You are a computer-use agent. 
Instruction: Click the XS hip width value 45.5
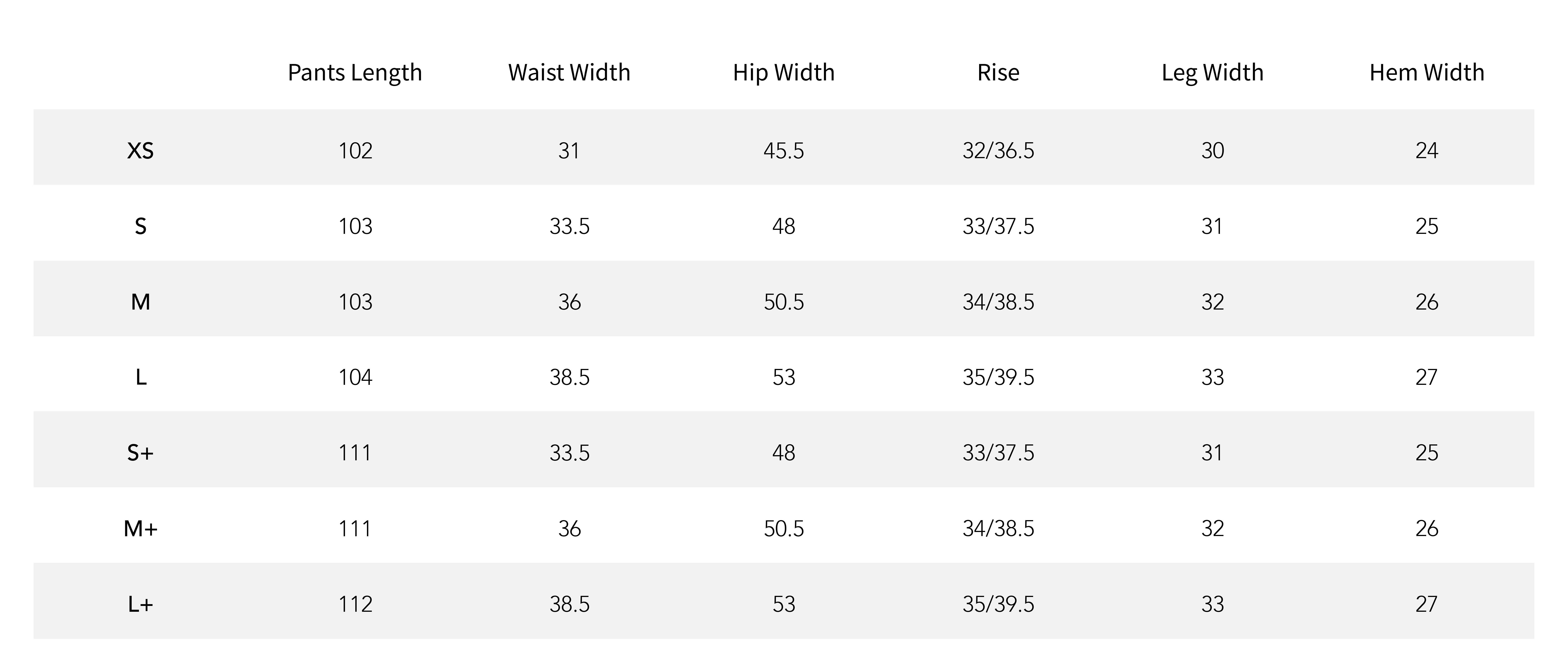(x=784, y=150)
